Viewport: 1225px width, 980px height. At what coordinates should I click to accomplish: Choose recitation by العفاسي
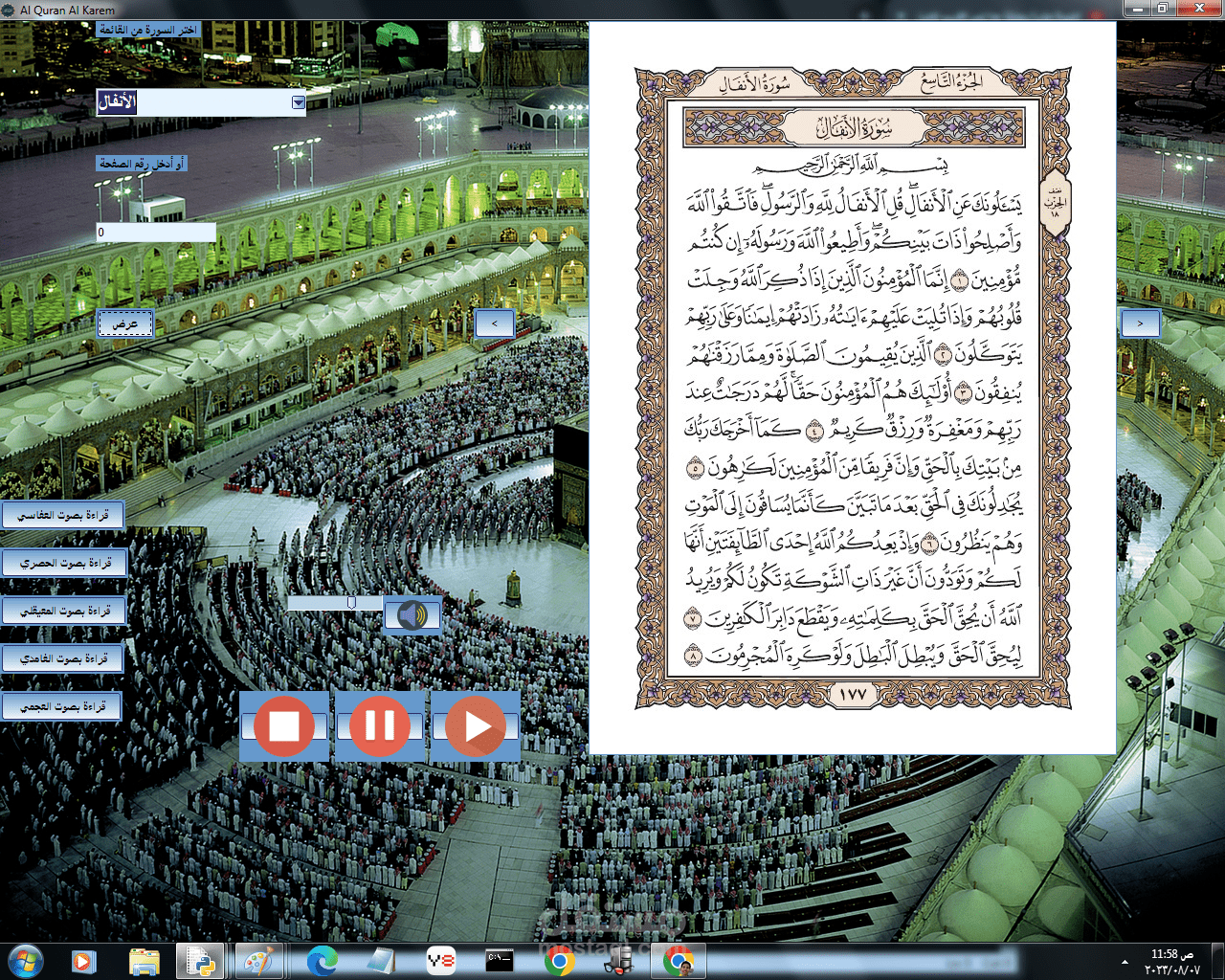(x=61, y=515)
